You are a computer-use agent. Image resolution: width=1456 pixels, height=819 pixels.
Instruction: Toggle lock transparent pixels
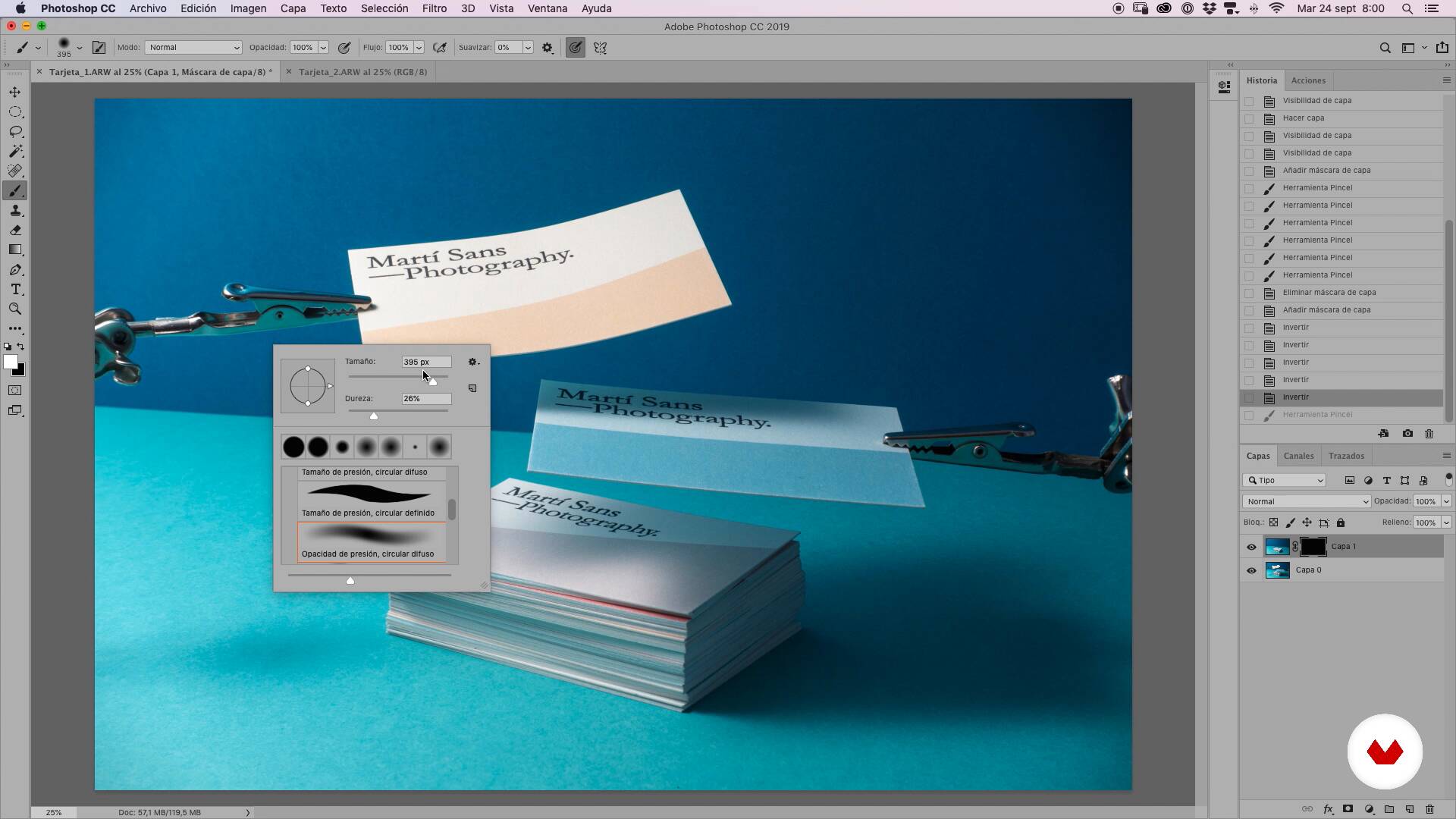(1273, 522)
